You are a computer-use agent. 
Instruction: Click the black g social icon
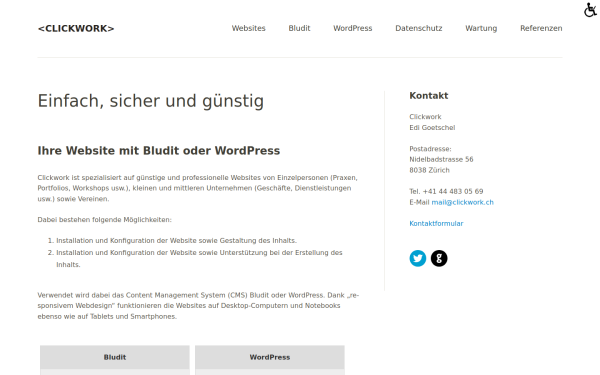coord(439,258)
